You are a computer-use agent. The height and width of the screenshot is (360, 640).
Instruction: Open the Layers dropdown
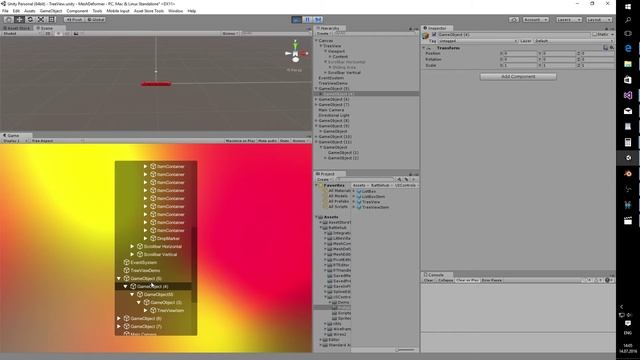pyautogui.click(x=568, y=20)
